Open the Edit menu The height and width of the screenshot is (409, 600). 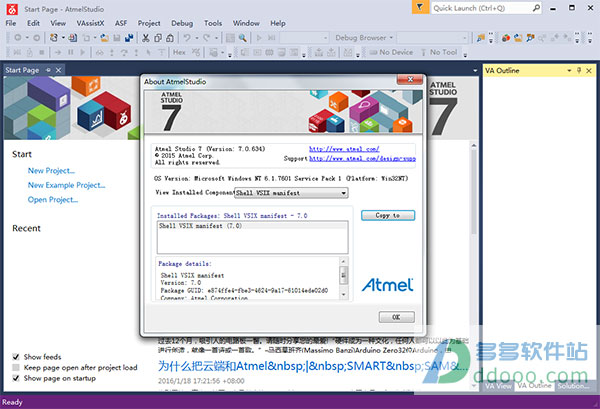pos(33,23)
